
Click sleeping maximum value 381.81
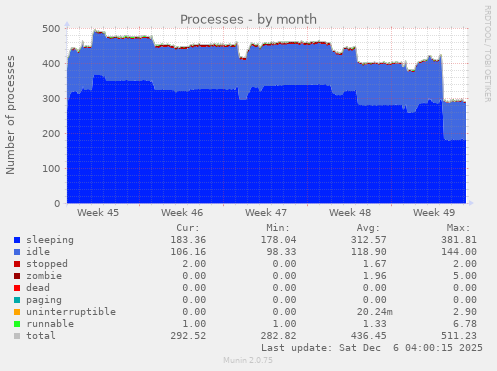[459, 240]
